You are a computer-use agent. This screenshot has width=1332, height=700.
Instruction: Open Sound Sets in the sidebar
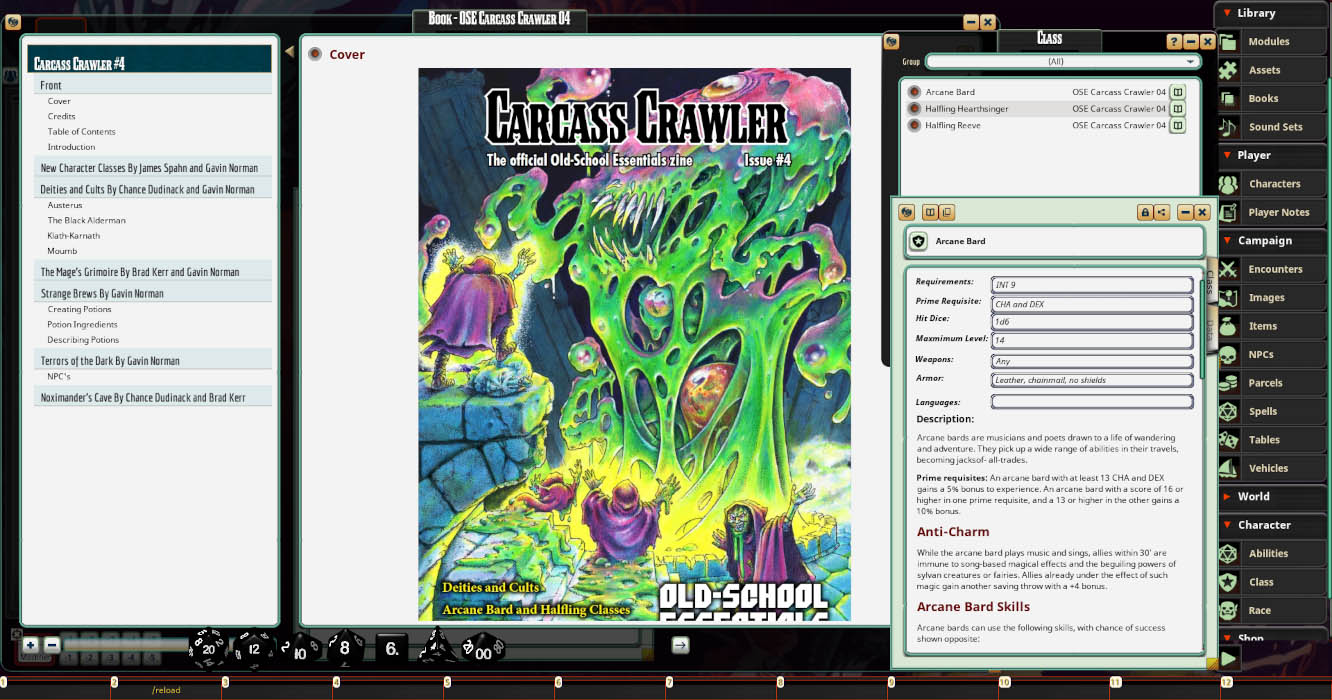point(1272,127)
